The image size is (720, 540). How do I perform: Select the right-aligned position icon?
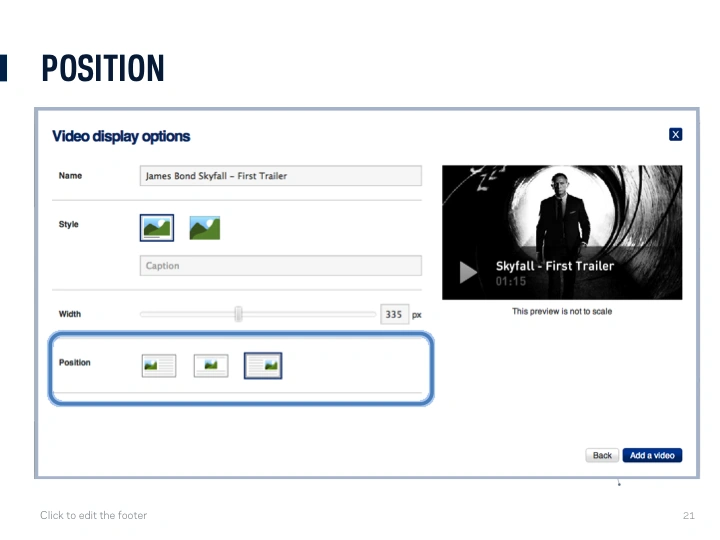pos(263,366)
